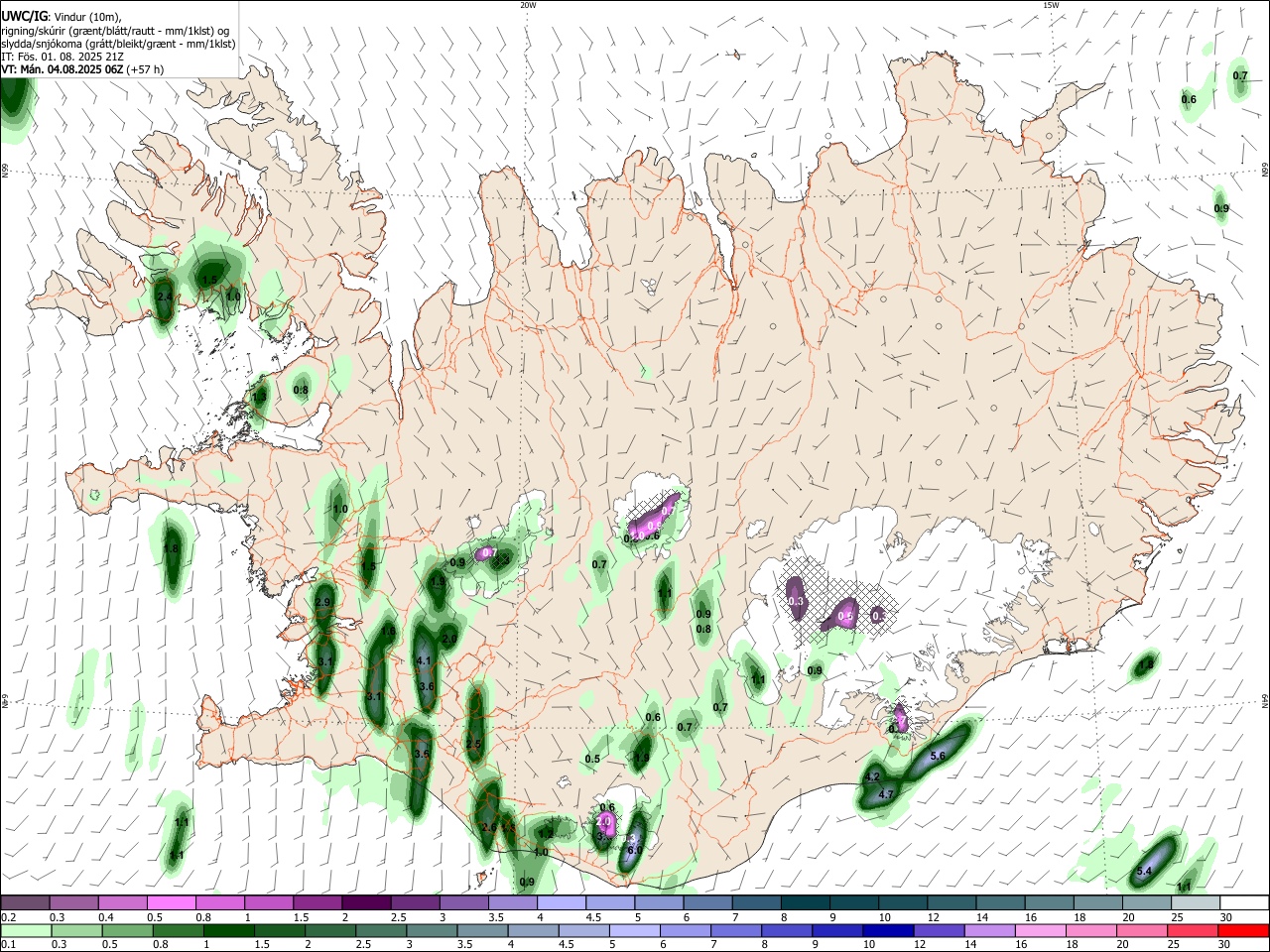
Task: Click the 5.6 precipitation value off the southeast coast
Action: [938, 756]
